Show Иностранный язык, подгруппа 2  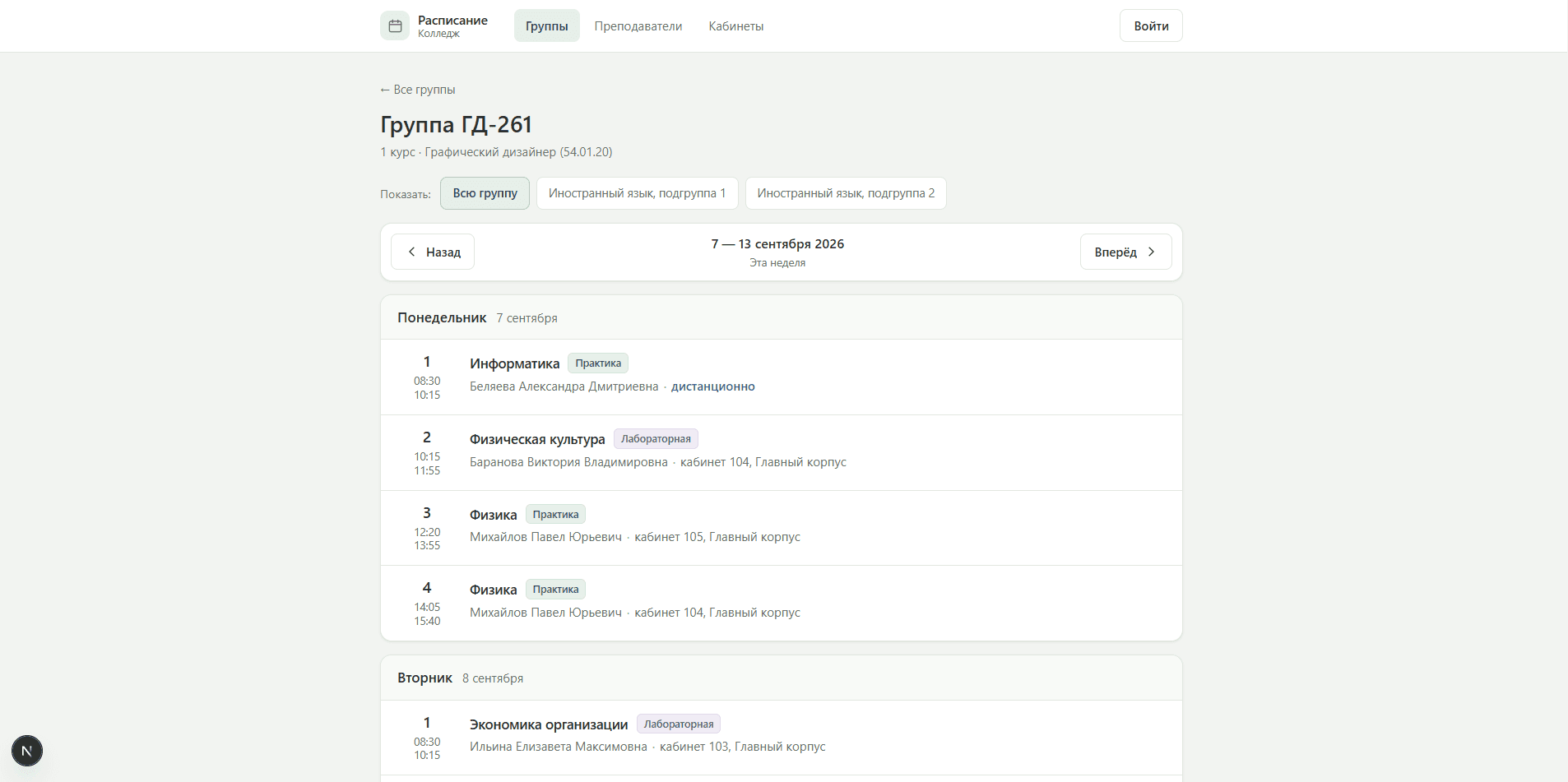click(x=846, y=193)
